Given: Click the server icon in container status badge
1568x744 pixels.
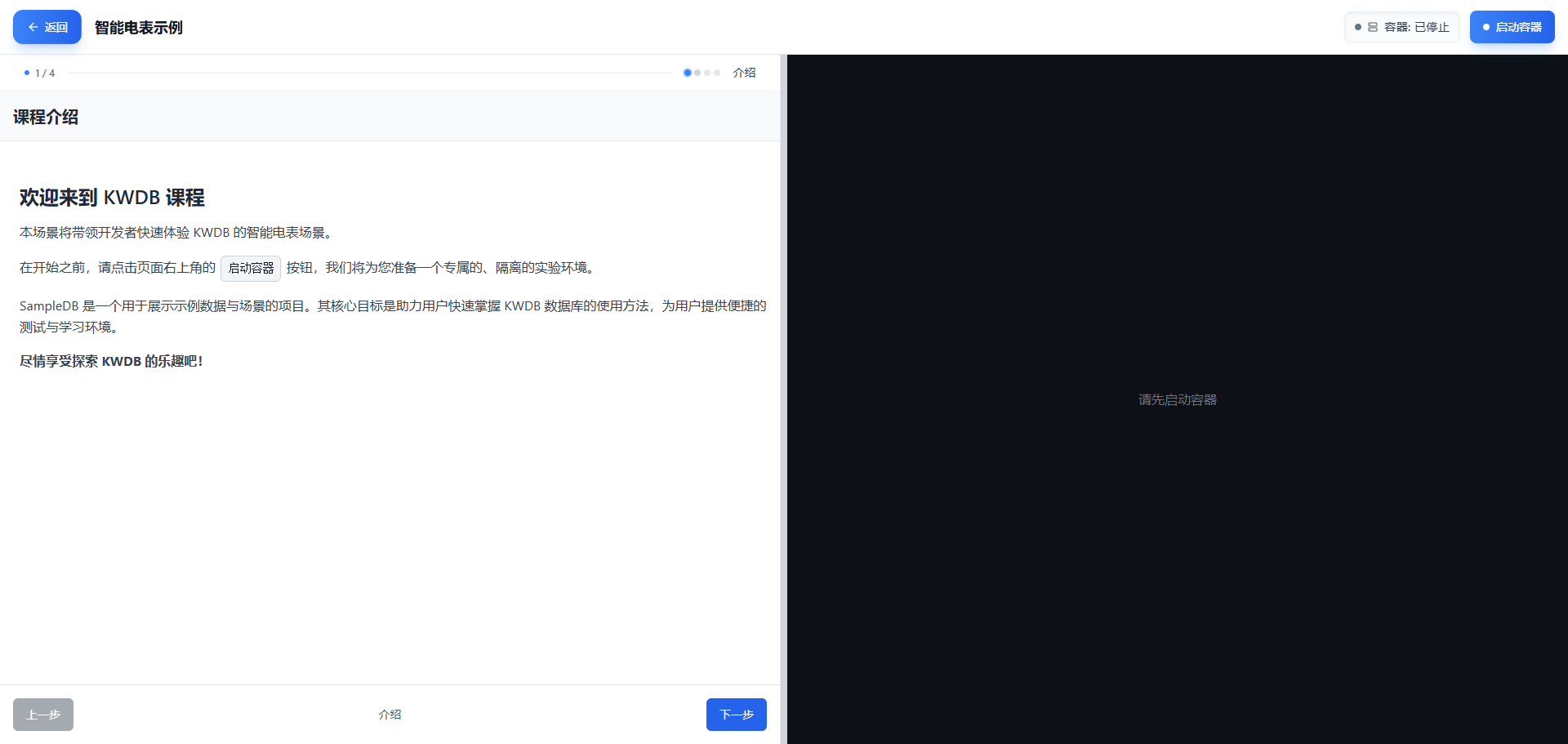Looking at the screenshot, I should point(1373,27).
